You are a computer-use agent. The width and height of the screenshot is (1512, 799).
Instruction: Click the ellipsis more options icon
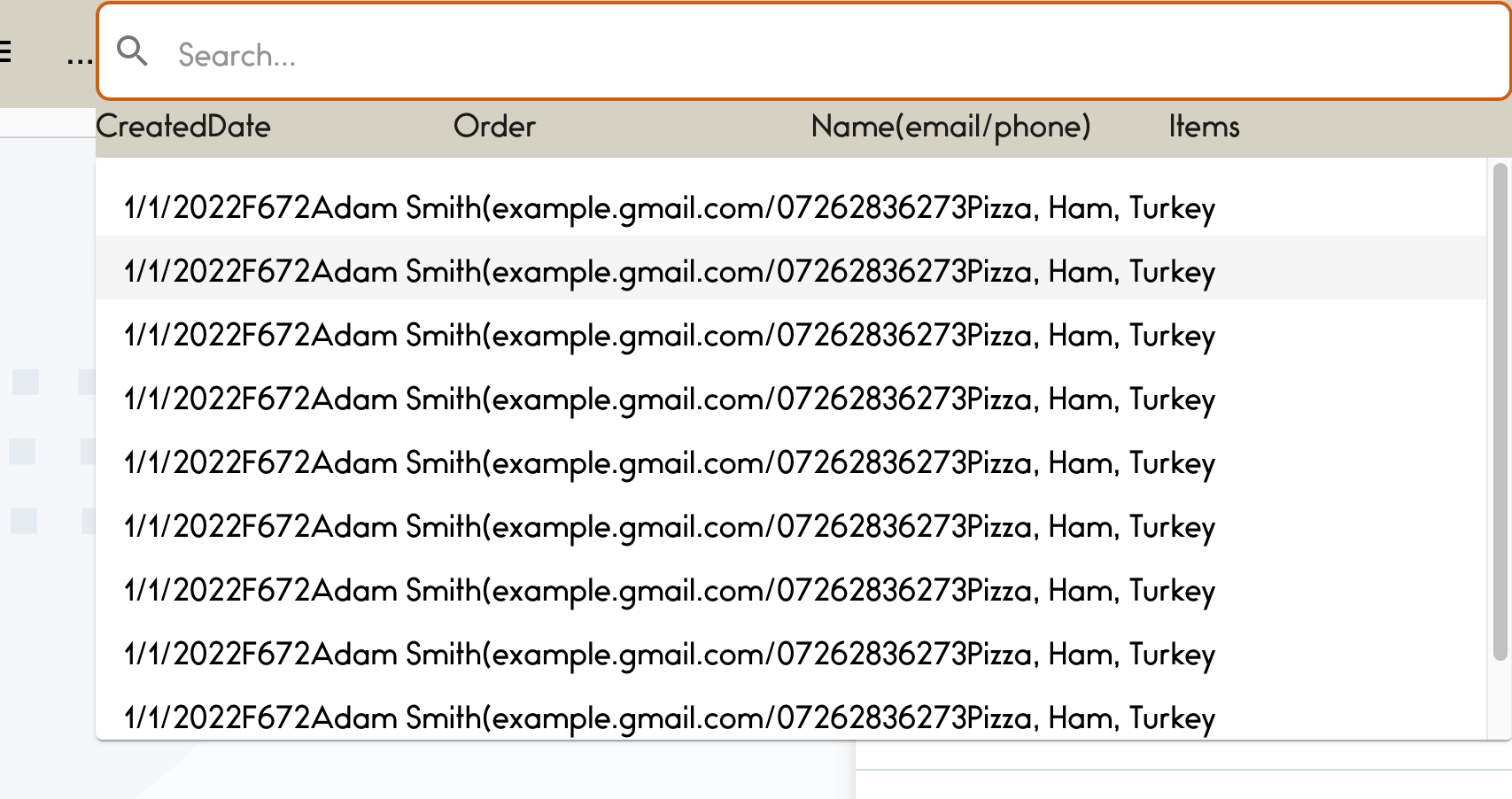click(x=80, y=62)
